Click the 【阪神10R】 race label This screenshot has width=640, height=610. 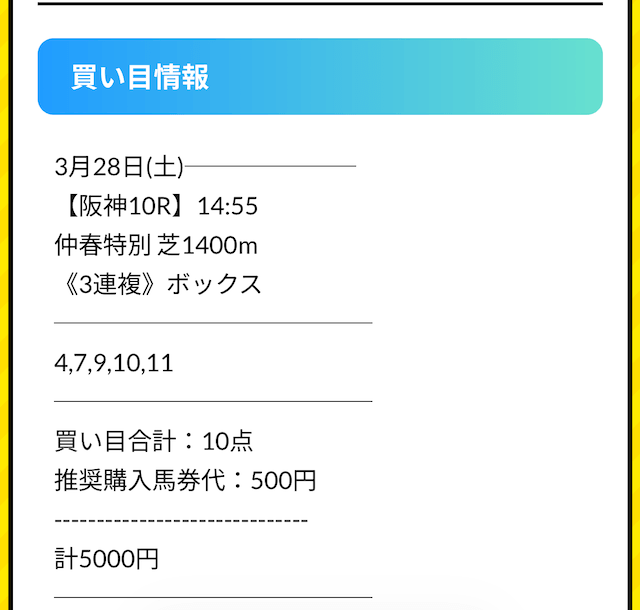122,206
